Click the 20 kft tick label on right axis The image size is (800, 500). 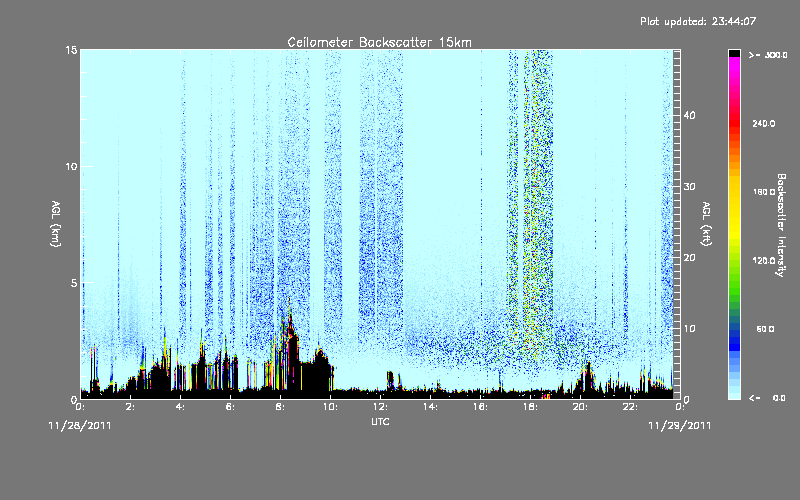pos(689,258)
